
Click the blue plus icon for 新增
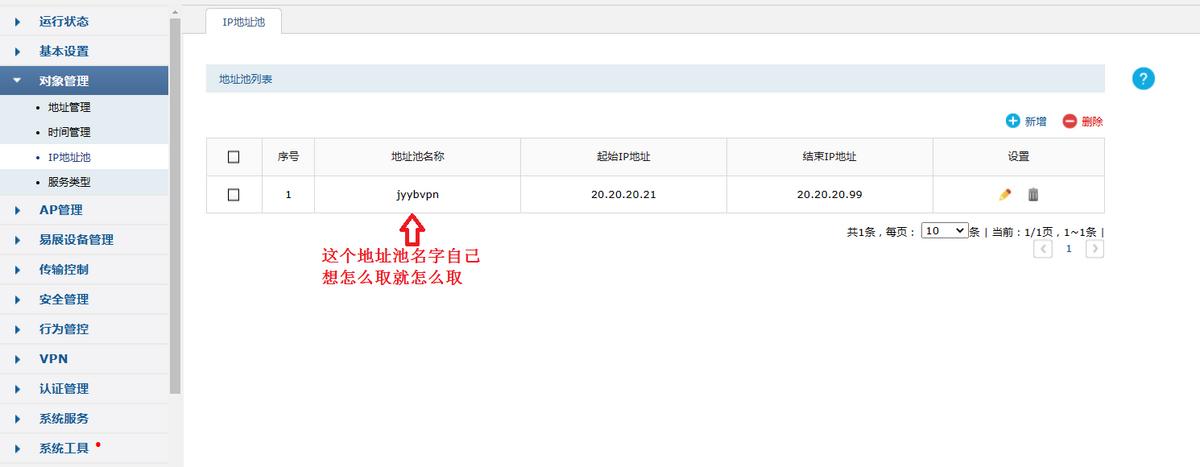[1012, 121]
